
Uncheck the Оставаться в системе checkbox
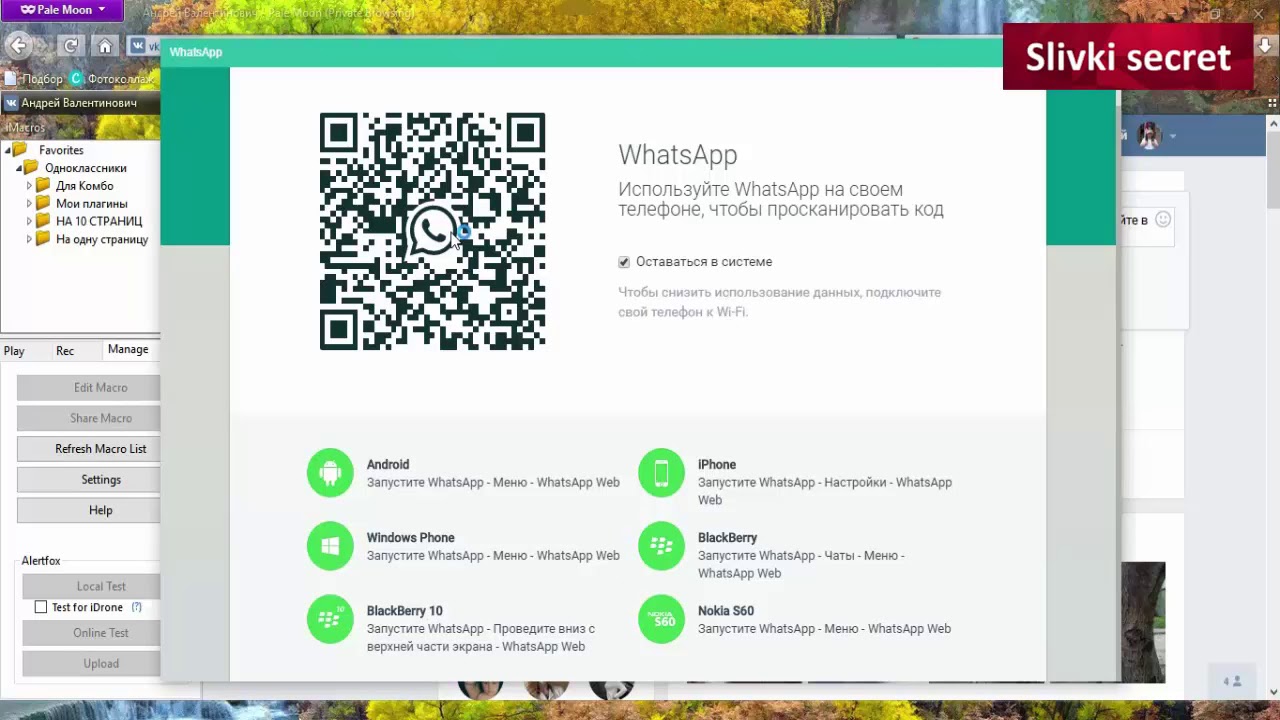coord(624,262)
